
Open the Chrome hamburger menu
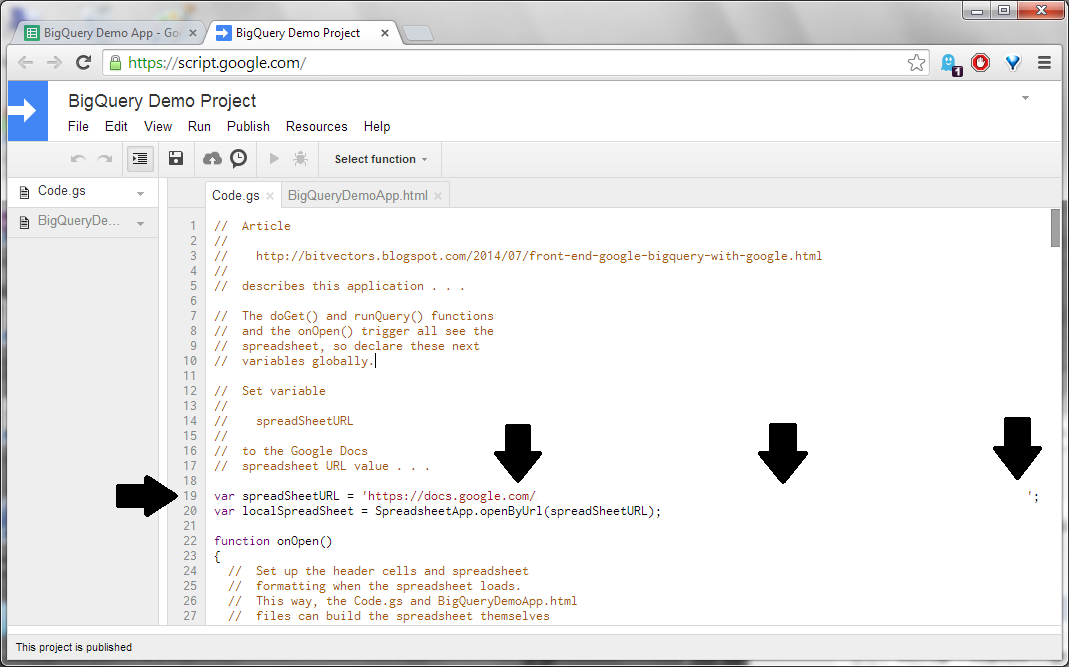[x=1044, y=62]
